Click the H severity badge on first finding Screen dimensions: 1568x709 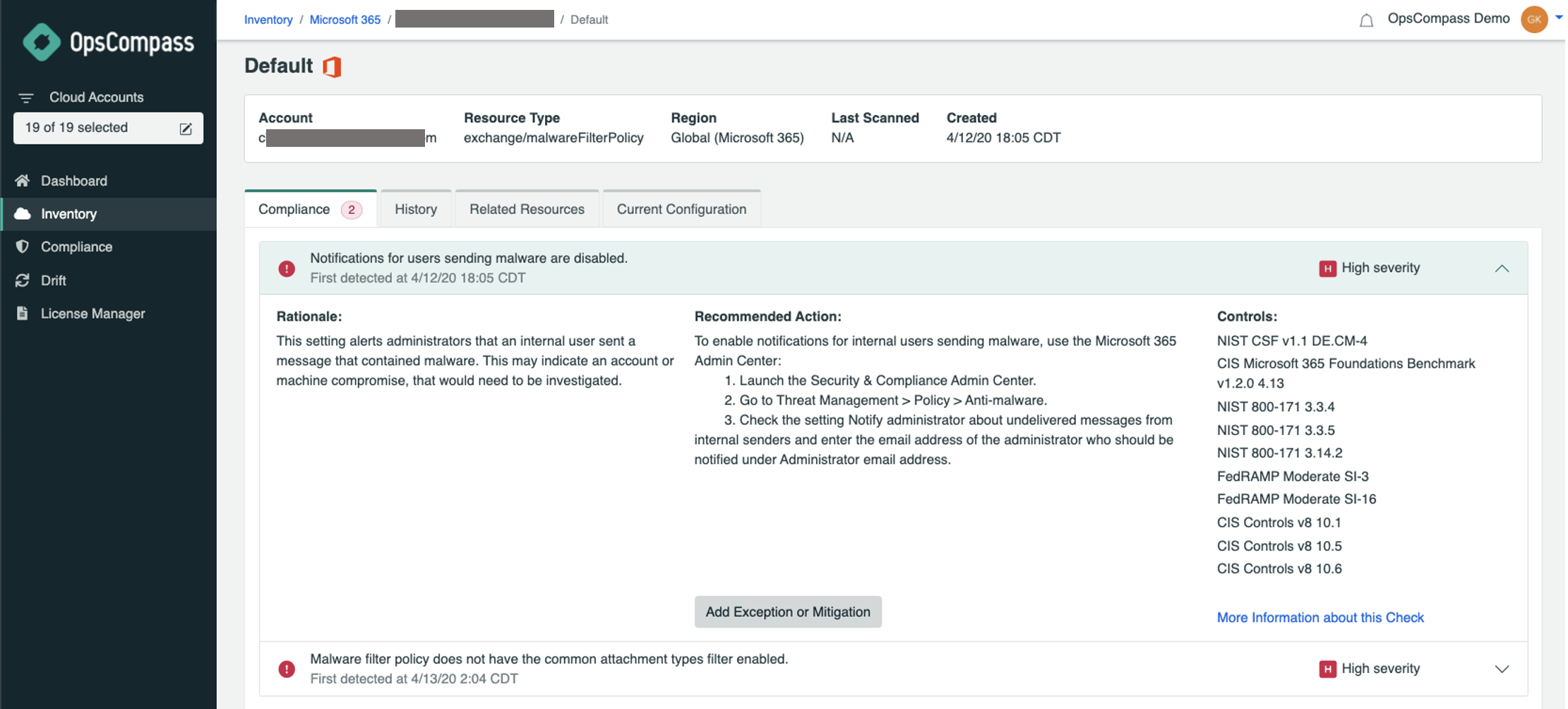click(1327, 268)
